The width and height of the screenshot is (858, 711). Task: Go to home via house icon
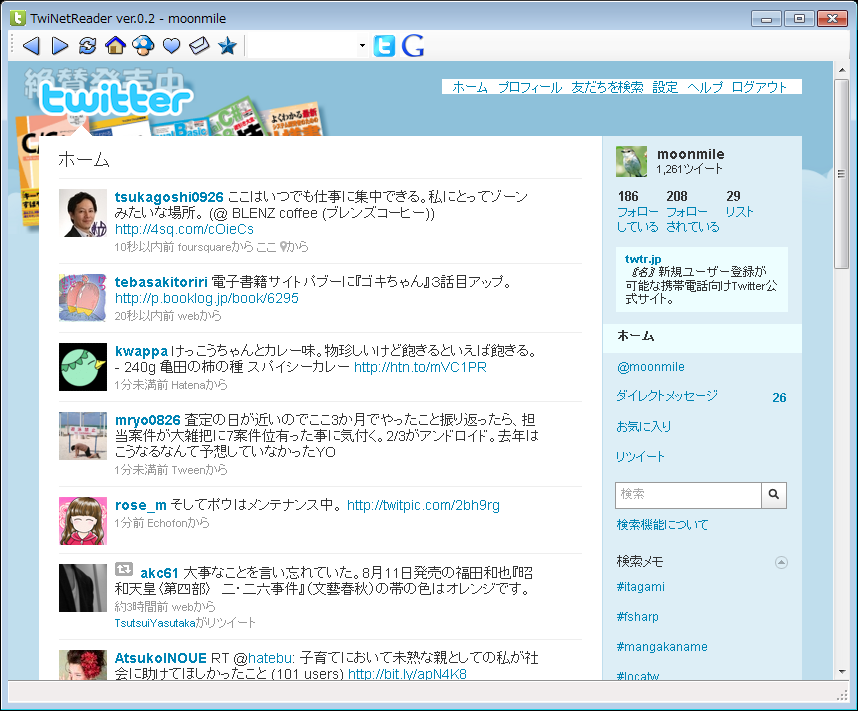click(x=115, y=46)
